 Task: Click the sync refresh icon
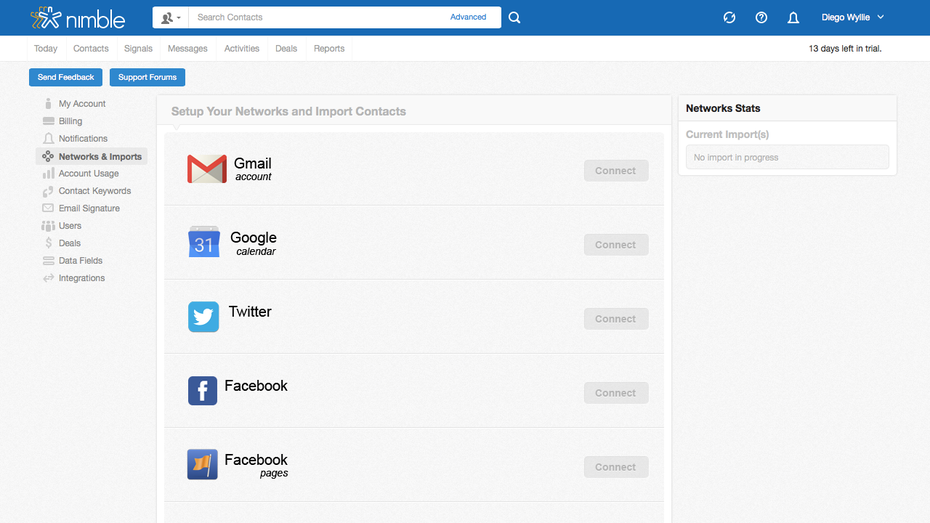click(x=729, y=18)
